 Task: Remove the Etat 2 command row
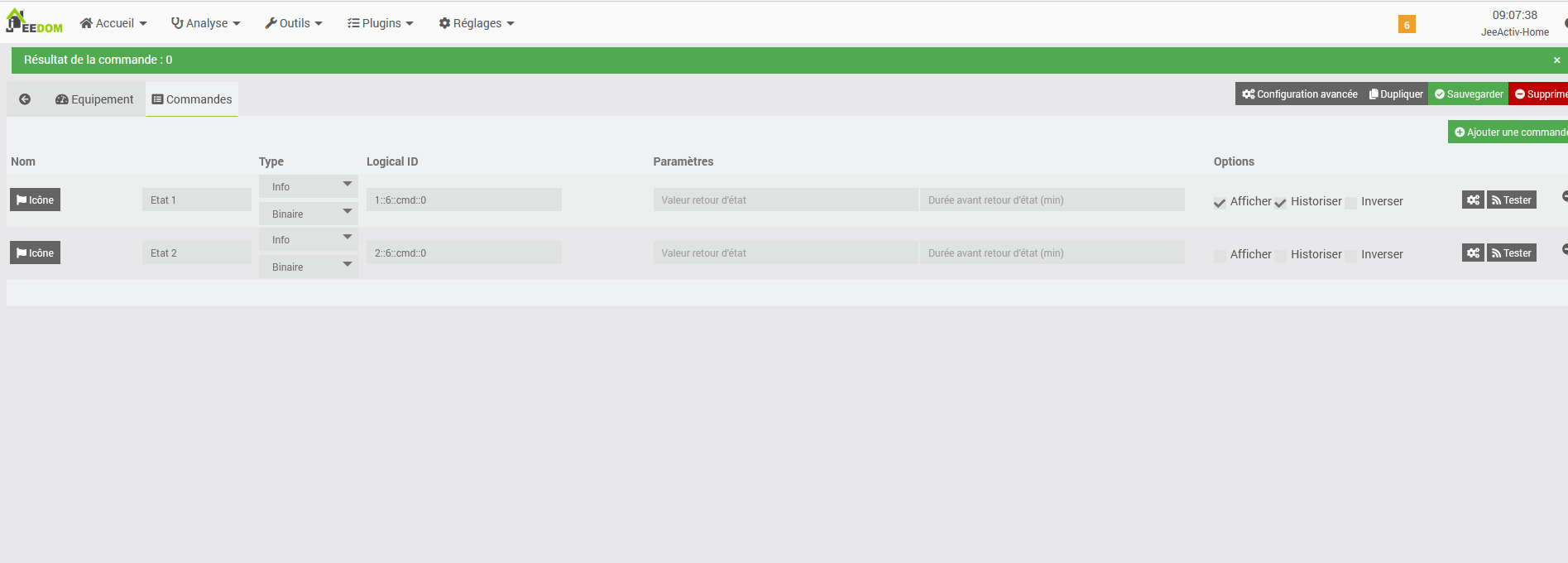(1565, 249)
